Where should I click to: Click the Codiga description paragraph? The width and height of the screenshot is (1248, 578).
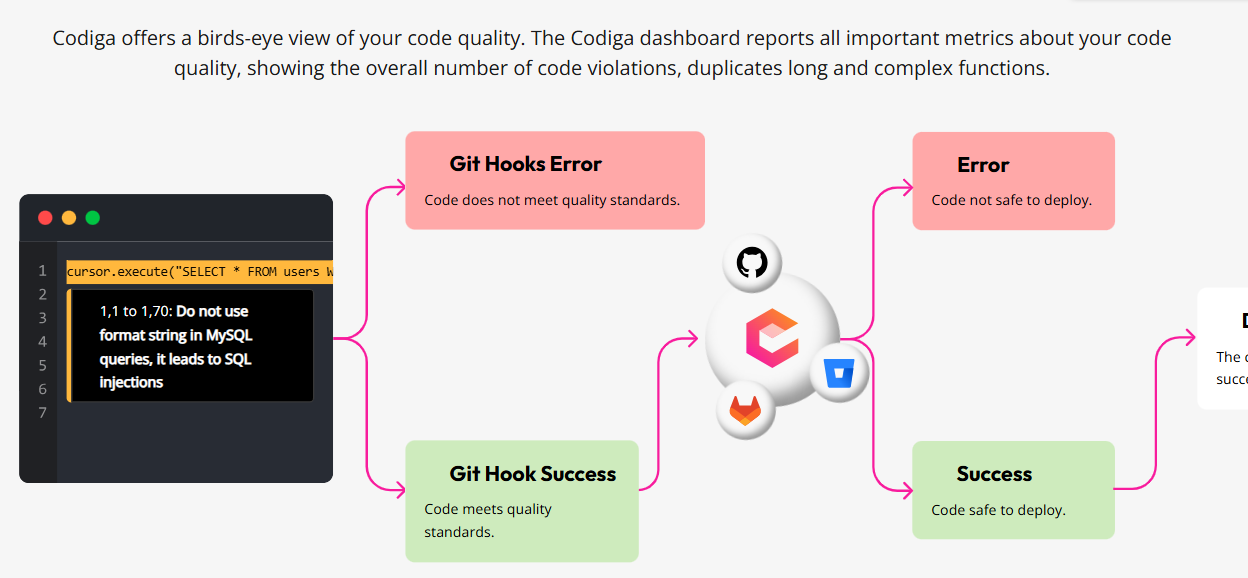[612, 54]
